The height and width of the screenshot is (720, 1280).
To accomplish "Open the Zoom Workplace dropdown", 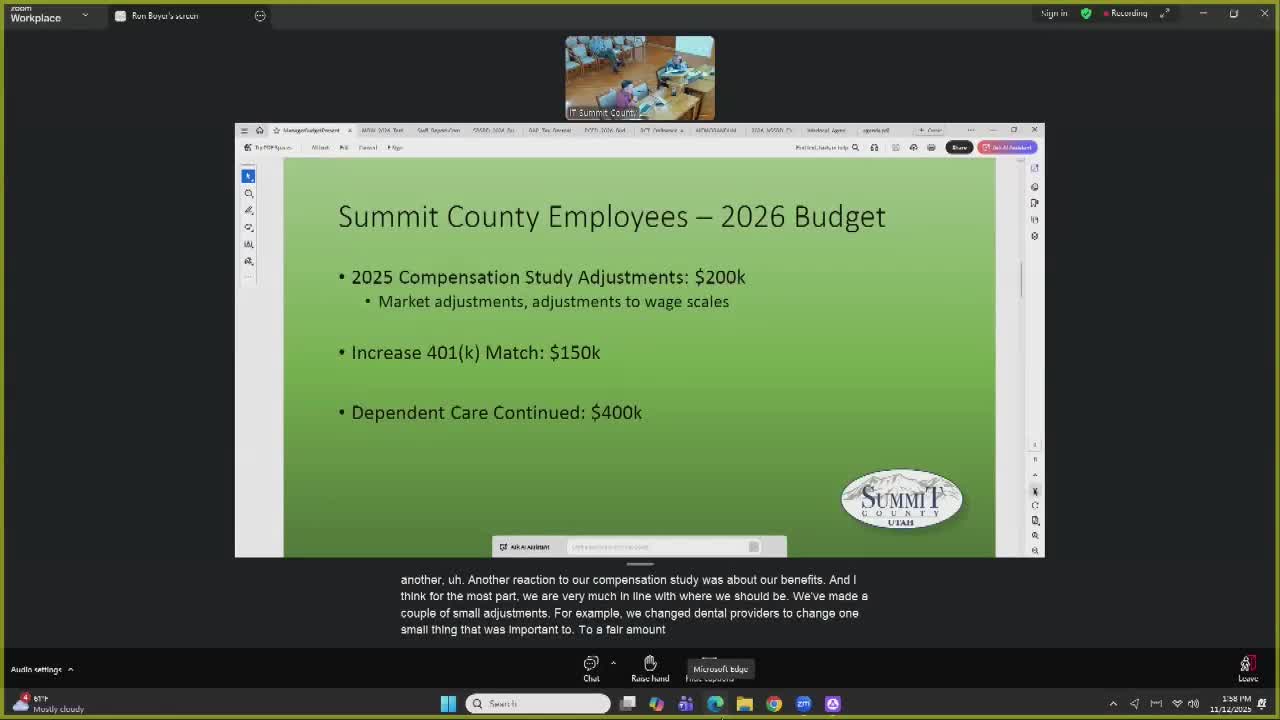I will click(48, 14).
